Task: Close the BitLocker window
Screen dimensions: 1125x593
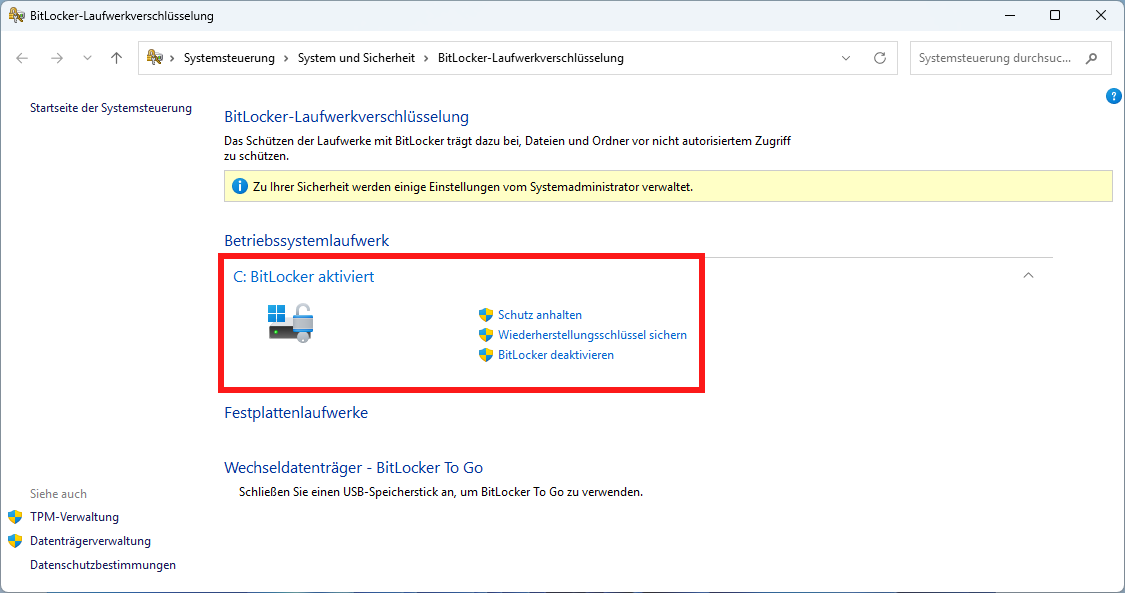Action: click(1101, 15)
